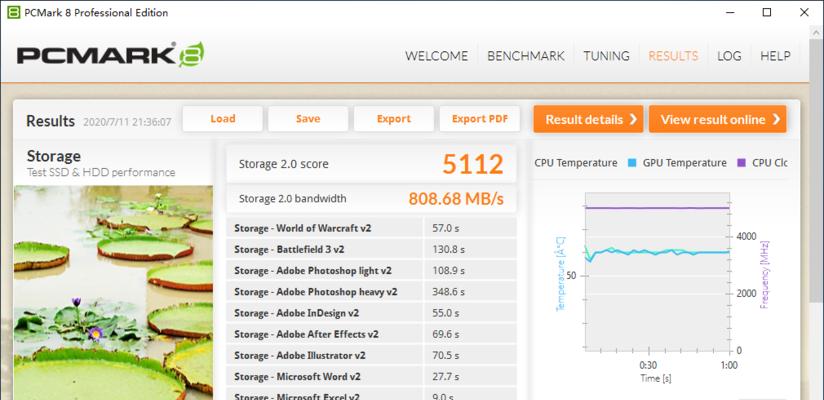Click the 348.6 s result value
This screenshot has height=400, width=824.
[446, 292]
